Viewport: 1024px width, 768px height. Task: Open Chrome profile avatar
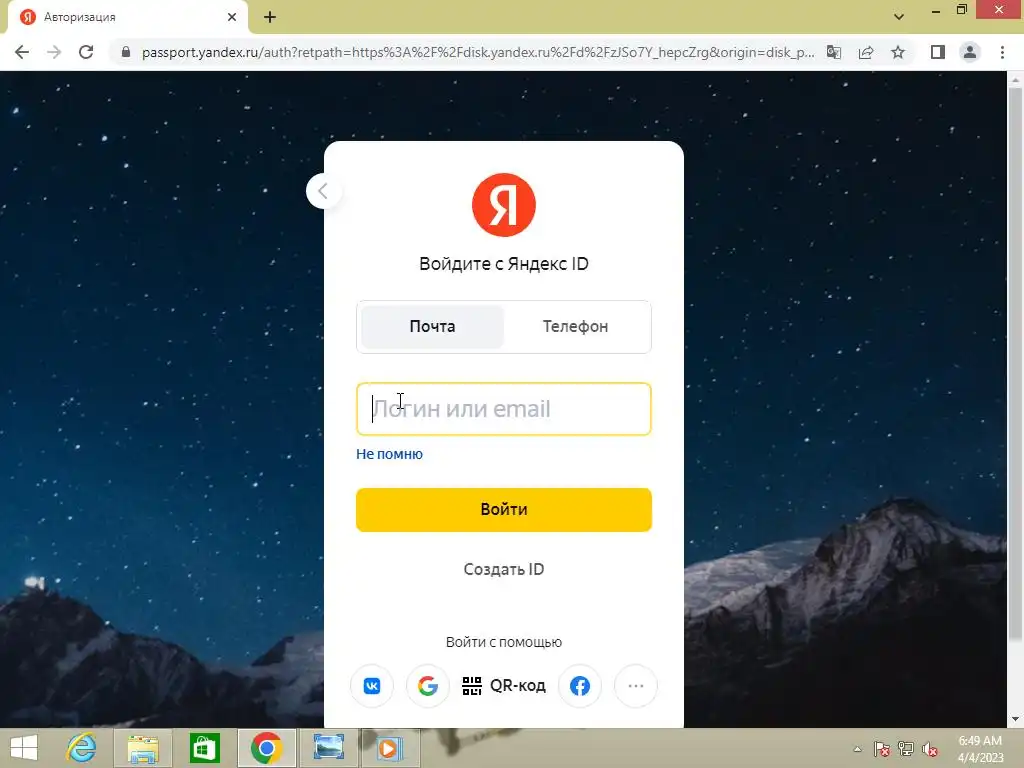[970, 52]
